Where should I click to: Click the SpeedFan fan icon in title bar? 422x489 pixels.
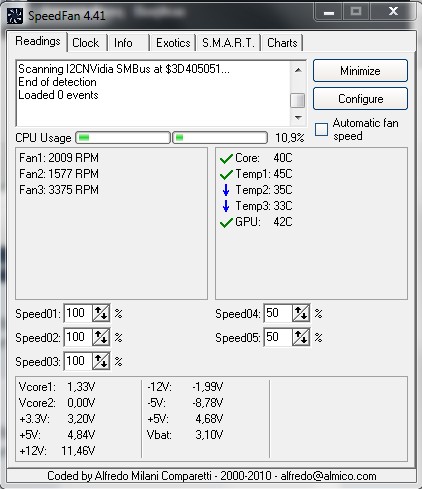(15, 16)
